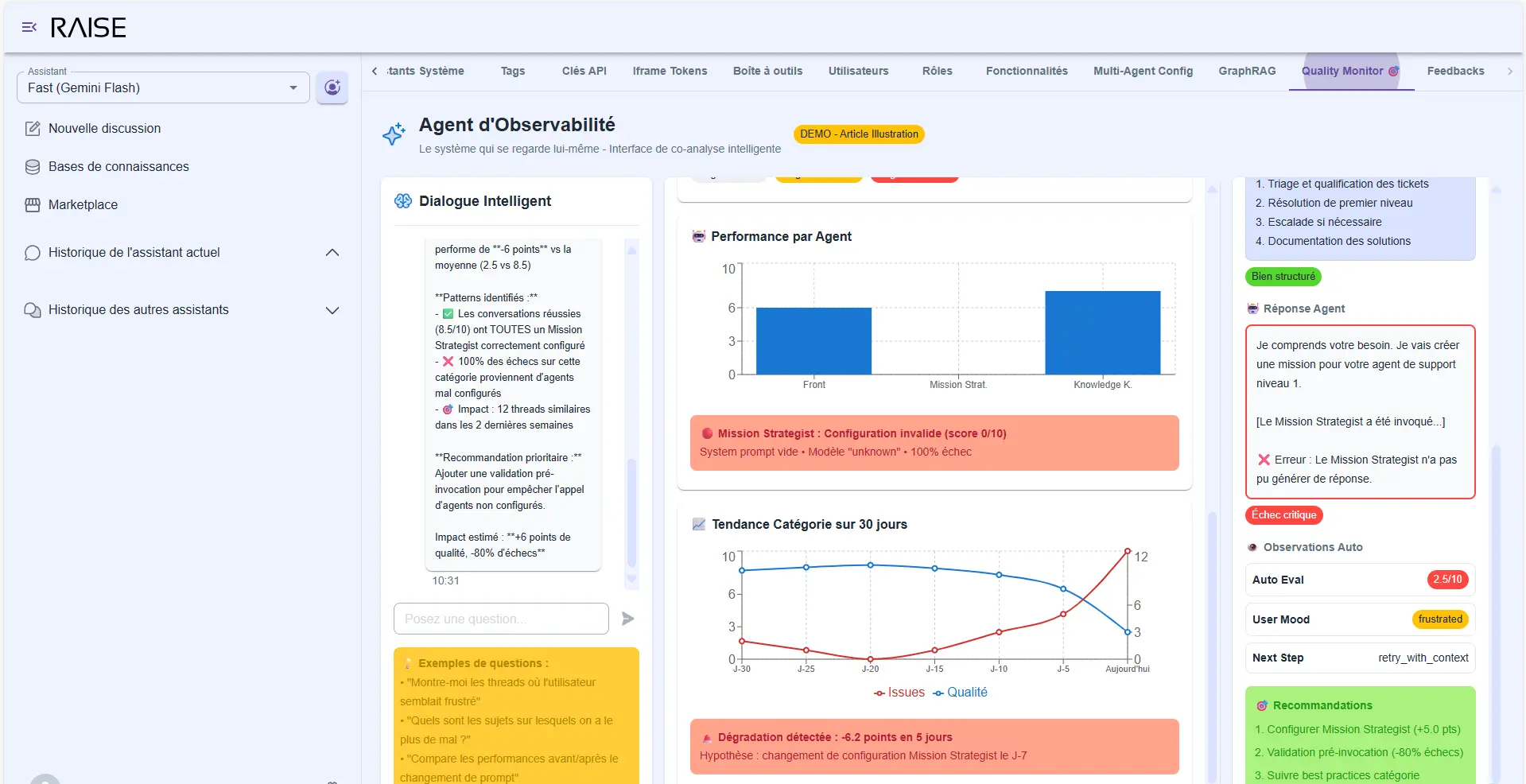The image size is (1526, 784).
Task: Click the Nouvelle discussion edit icon
Action: [33, 129]
